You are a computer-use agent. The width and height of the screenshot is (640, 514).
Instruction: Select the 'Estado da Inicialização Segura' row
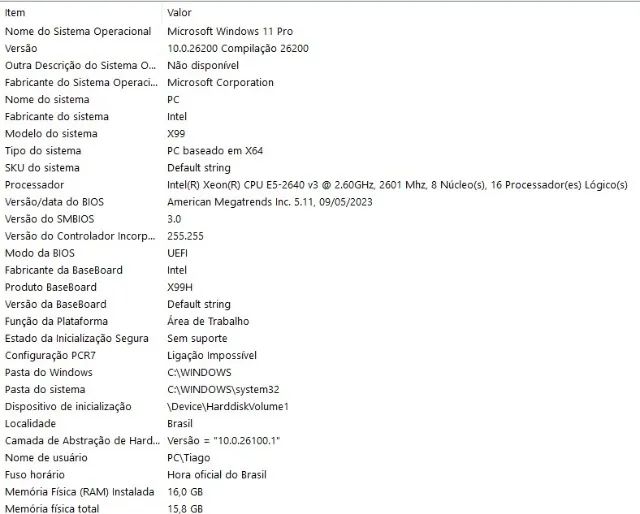(x=77, y=338)
